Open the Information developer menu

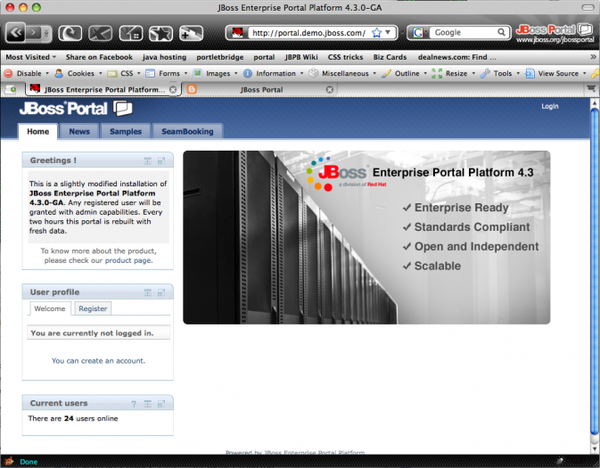(x=274, y=73)
